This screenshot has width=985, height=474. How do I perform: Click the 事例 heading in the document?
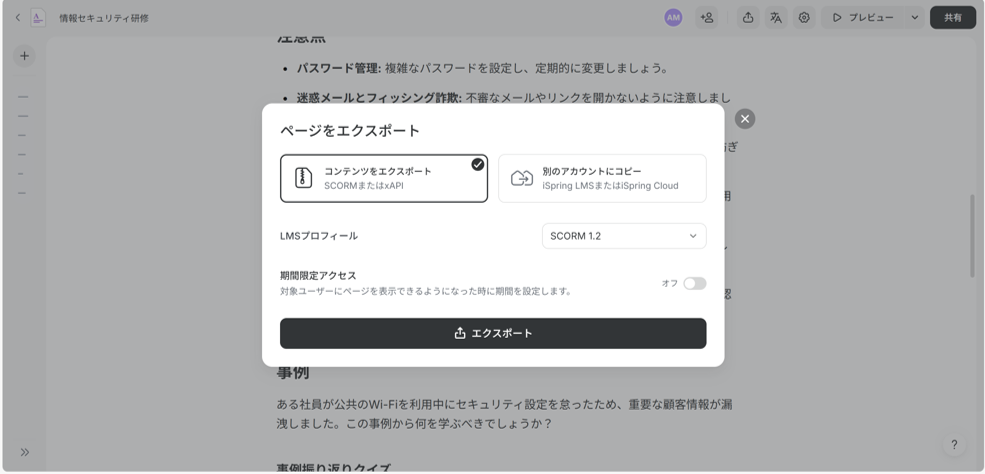293,372
